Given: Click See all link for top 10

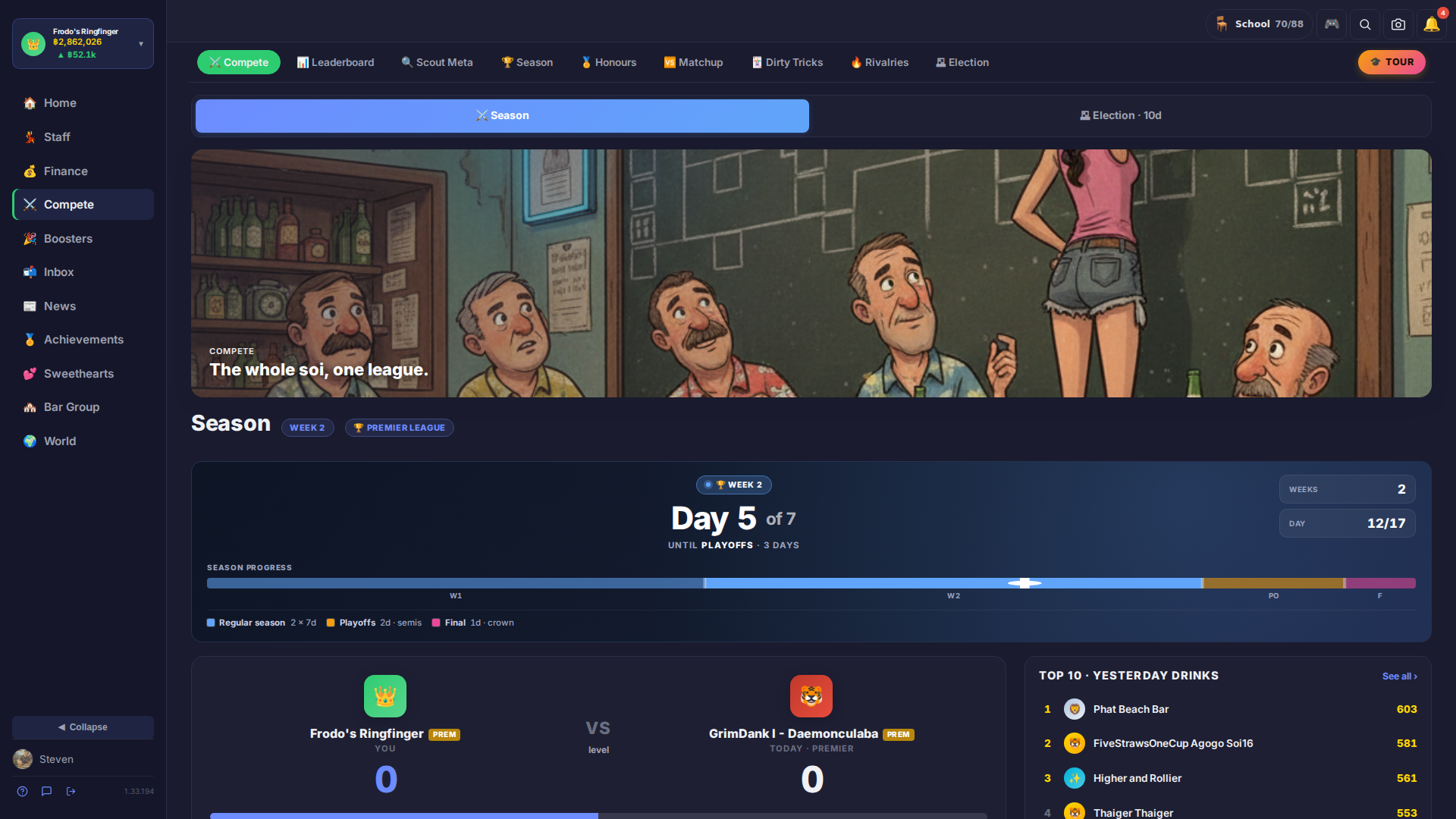Looking at the screenshot, I should coord(1399,676).
